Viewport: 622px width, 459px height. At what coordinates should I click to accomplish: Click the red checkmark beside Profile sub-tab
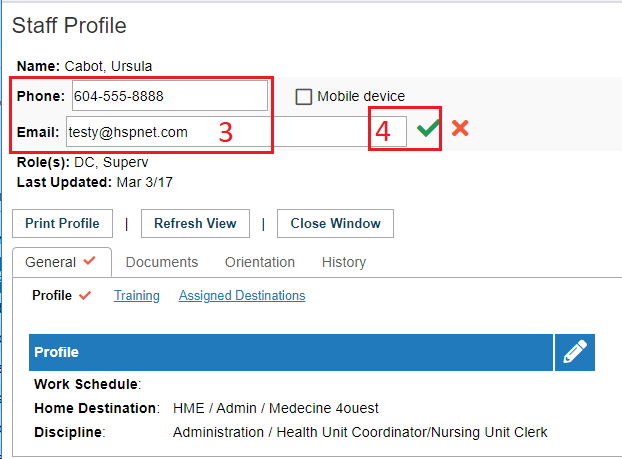(85, 296)
